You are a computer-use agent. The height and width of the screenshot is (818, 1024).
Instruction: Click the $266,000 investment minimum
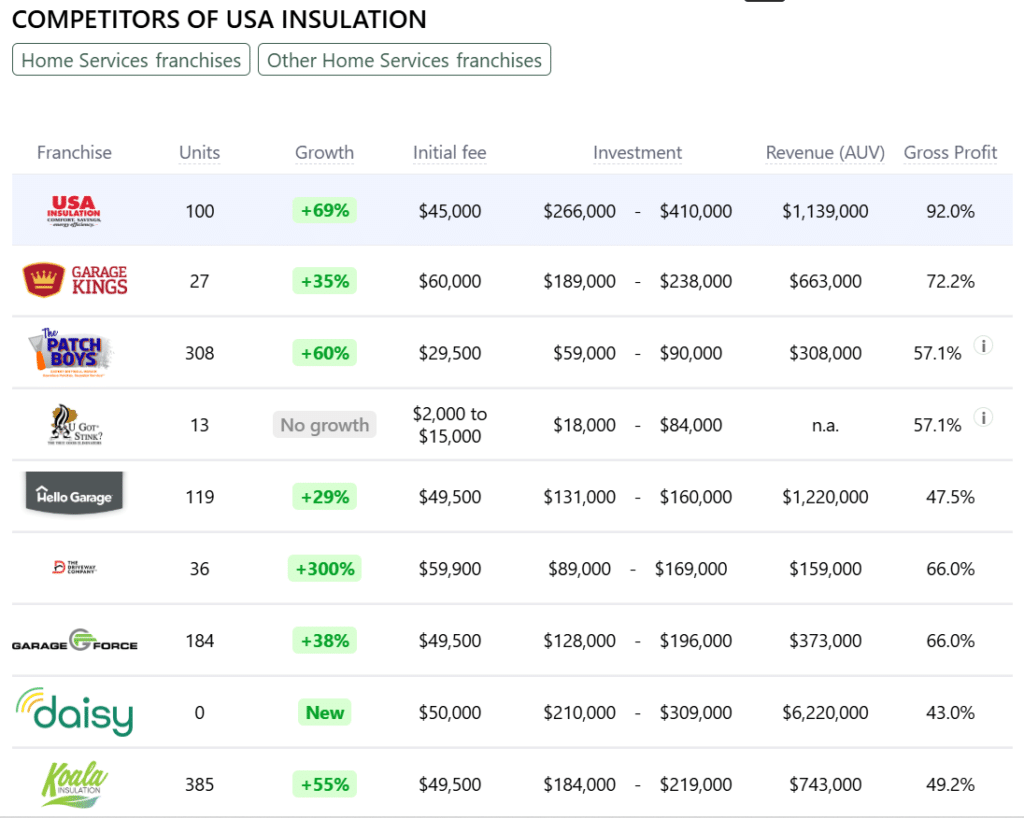click(x=579, y=212)
